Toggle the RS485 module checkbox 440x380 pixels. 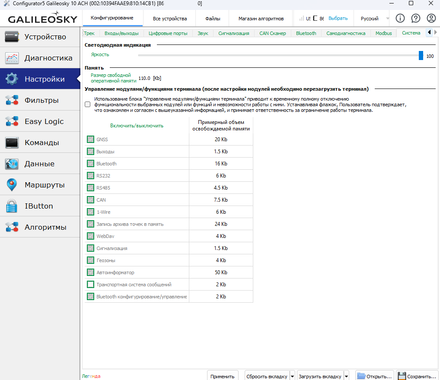coord(90,188)
